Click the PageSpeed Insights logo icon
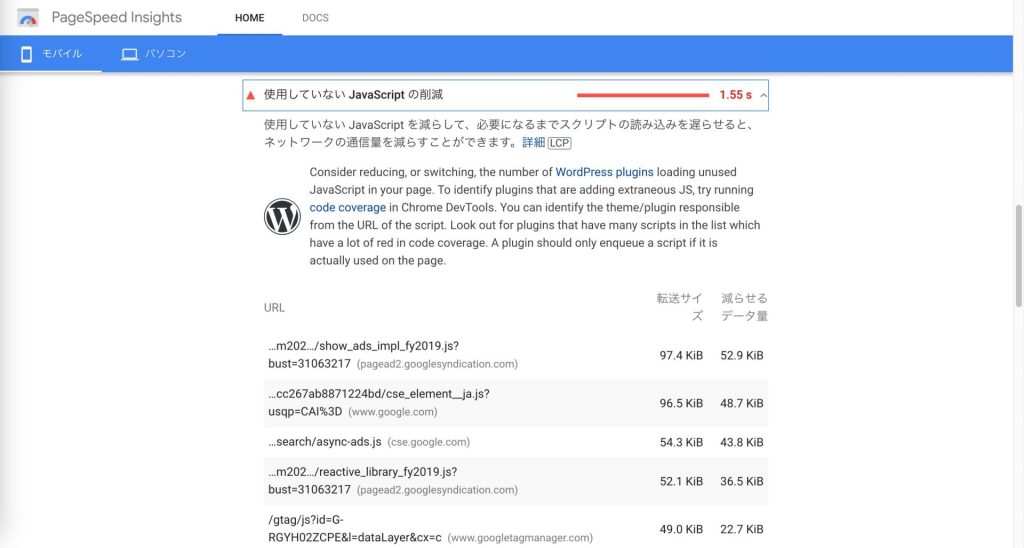The width and height of the screenshot is (1024, 548). pos(27,18)
